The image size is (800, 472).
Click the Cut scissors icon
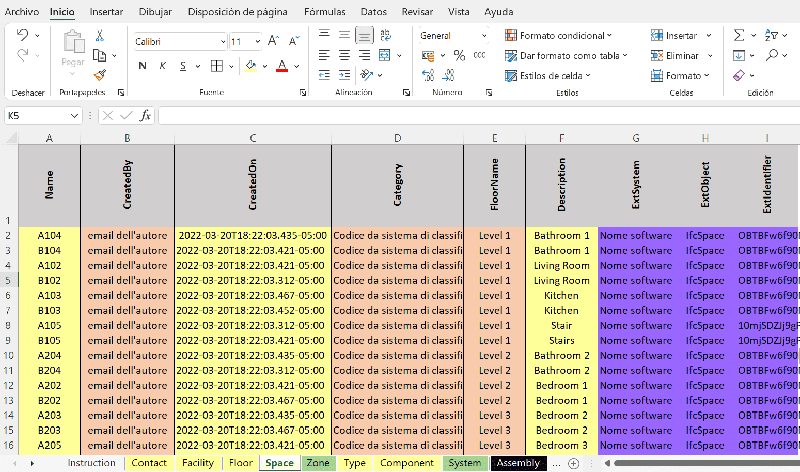pyautogui.click(x=99, y=35)
